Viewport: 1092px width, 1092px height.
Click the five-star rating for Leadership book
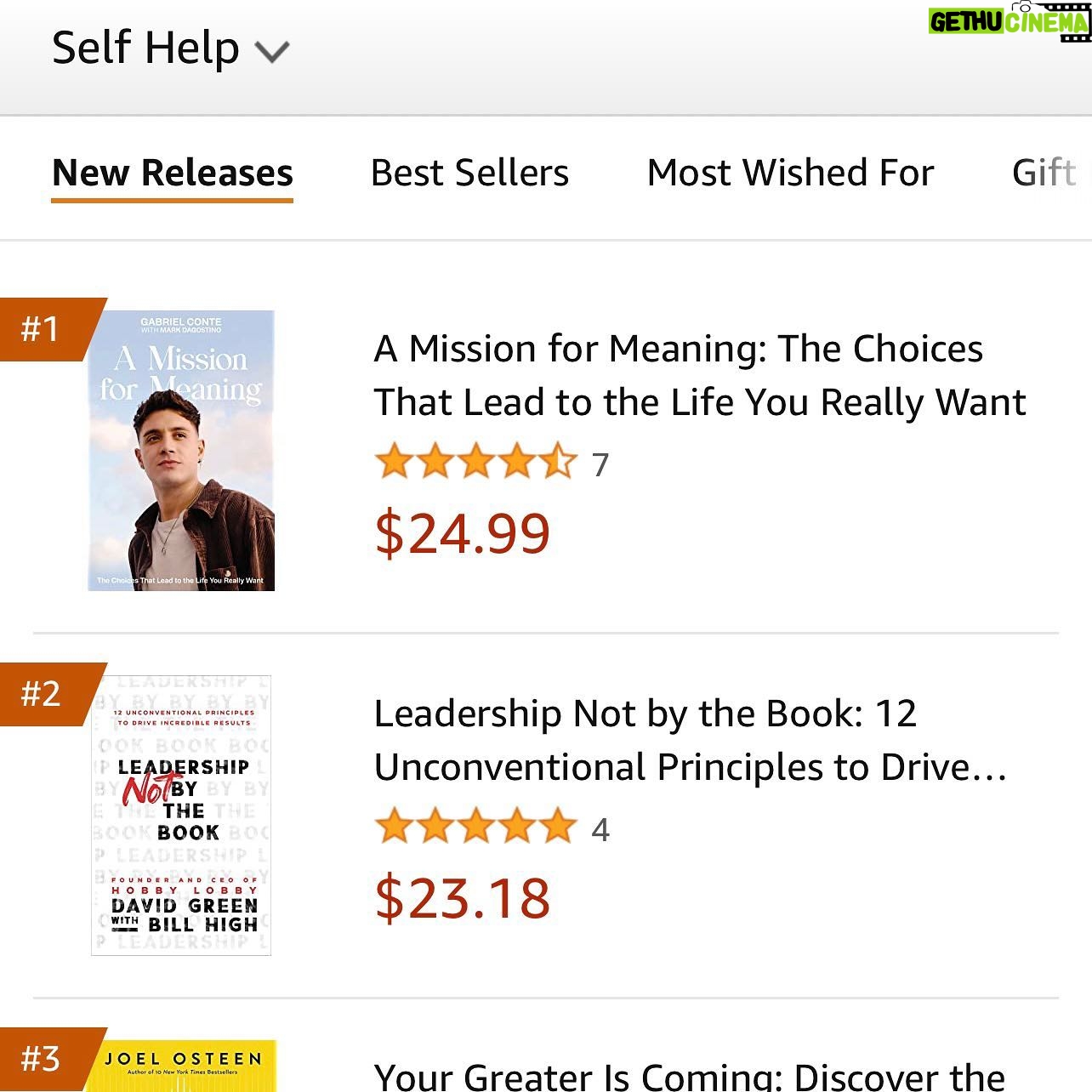(x=475, y=828)
